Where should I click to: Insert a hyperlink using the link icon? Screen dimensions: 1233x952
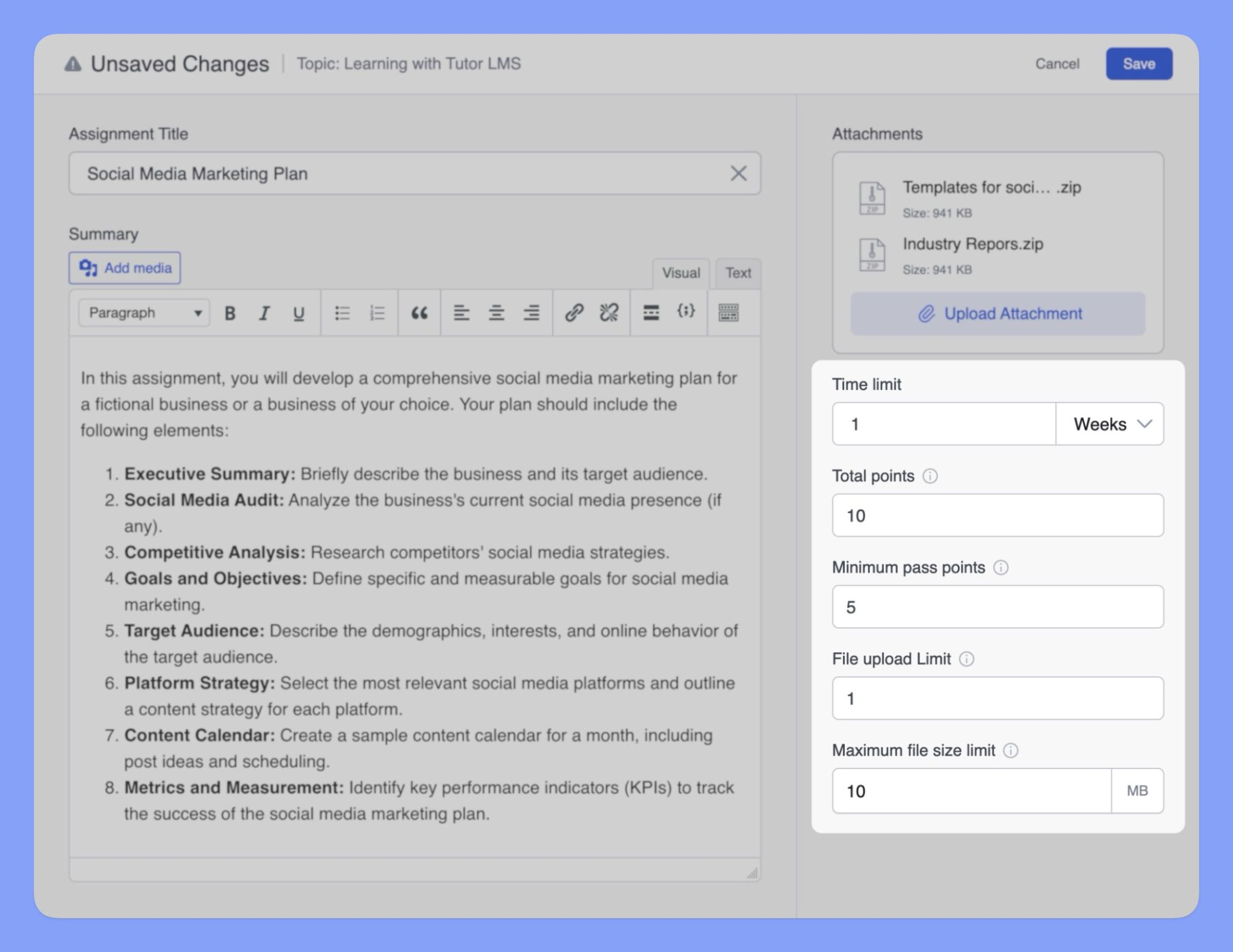coord(574,313)
